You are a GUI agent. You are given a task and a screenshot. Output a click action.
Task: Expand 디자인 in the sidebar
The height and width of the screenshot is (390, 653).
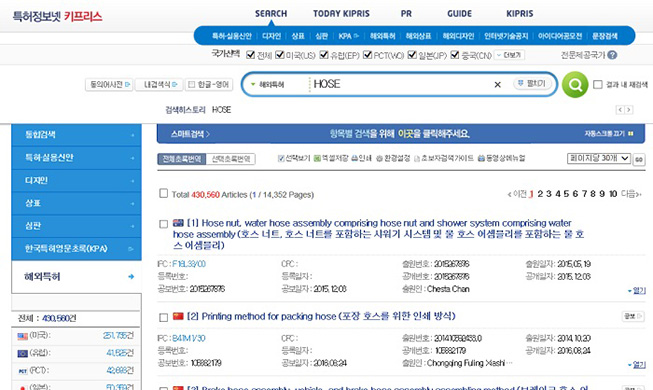(77, 180)
